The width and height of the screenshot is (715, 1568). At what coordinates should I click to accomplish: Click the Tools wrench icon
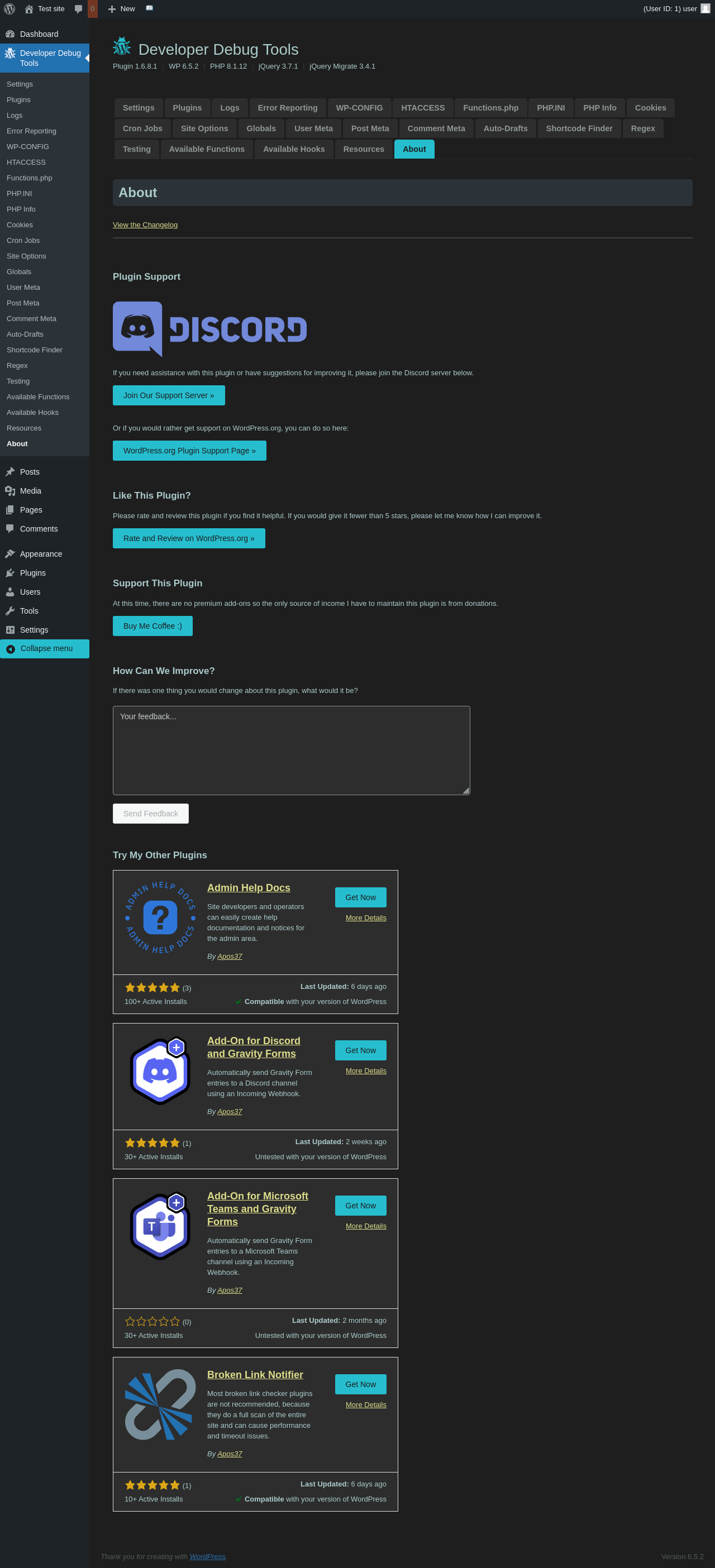(9, 610)
